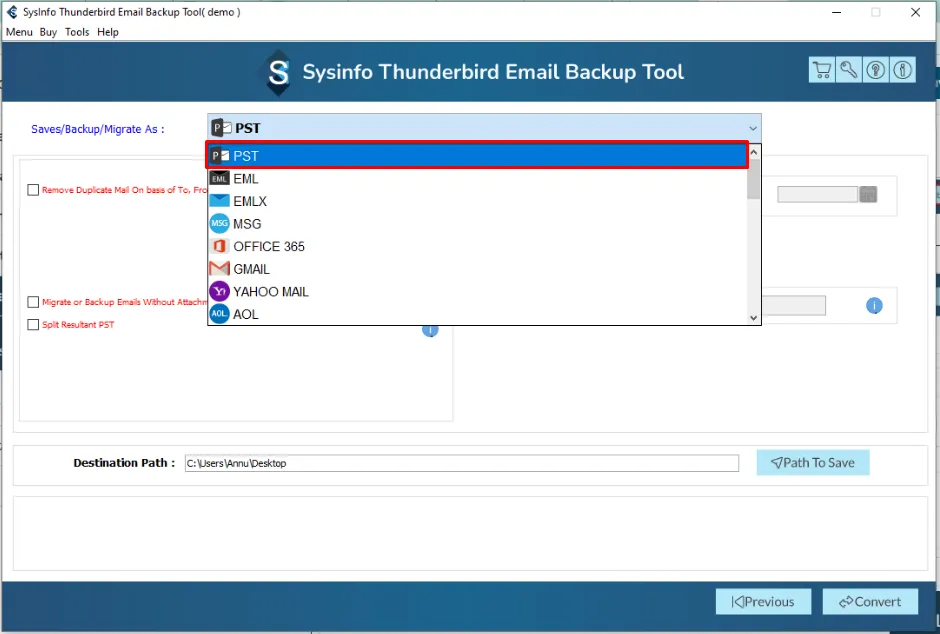Screen dimensions: 940x634
Task: Click the date input field beside calendar
Action: click(x=817, y=194)
